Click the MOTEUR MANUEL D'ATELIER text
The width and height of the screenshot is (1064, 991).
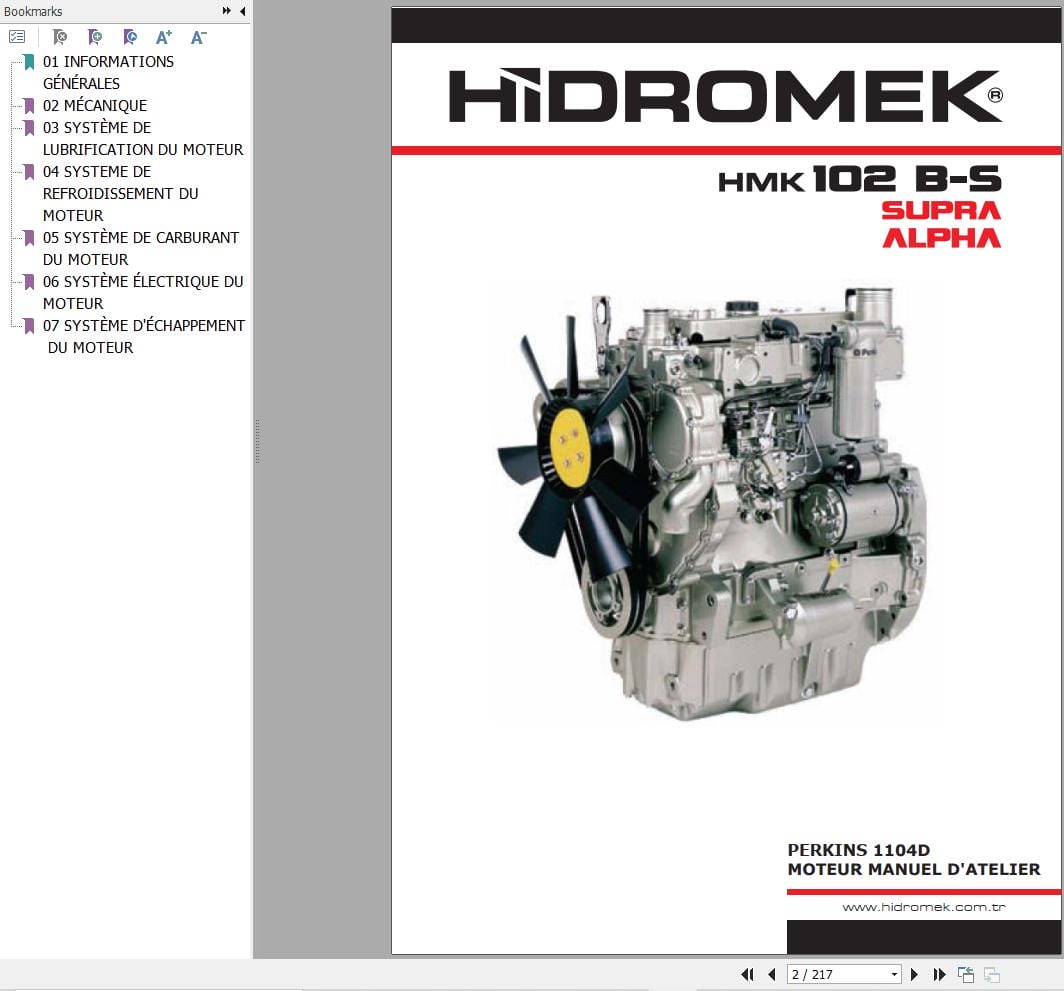click(x=913, y=870)
